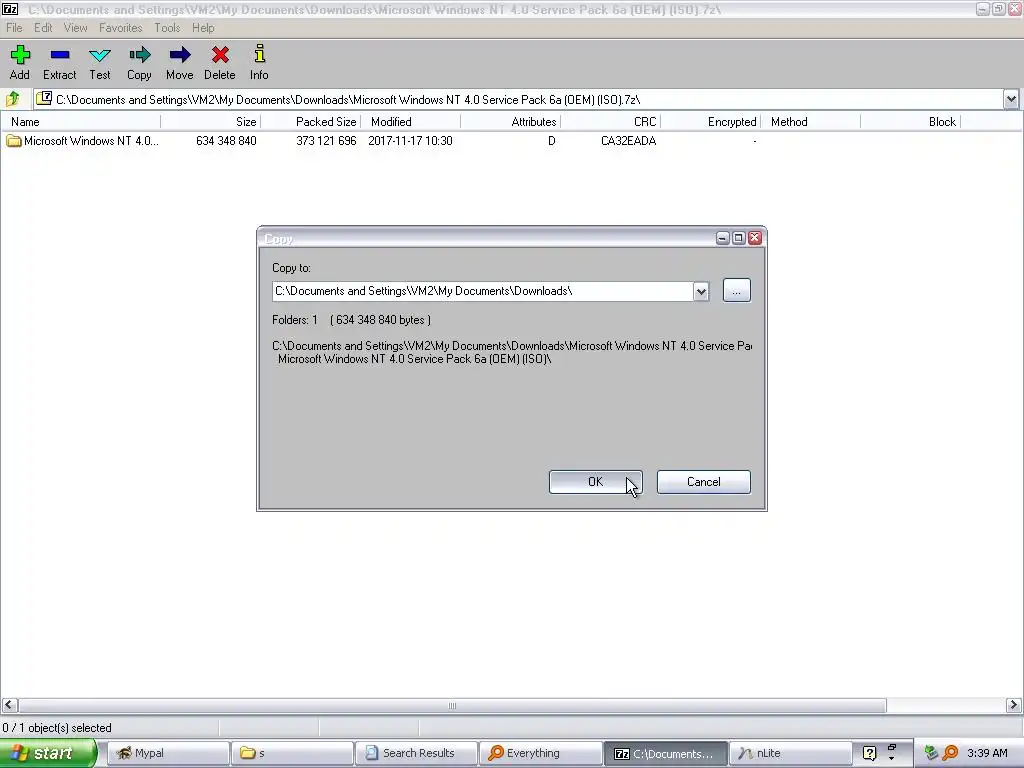Click the Info toolbar icon
The height and width of the screenshot is (768, 1024).
point(259,62)
